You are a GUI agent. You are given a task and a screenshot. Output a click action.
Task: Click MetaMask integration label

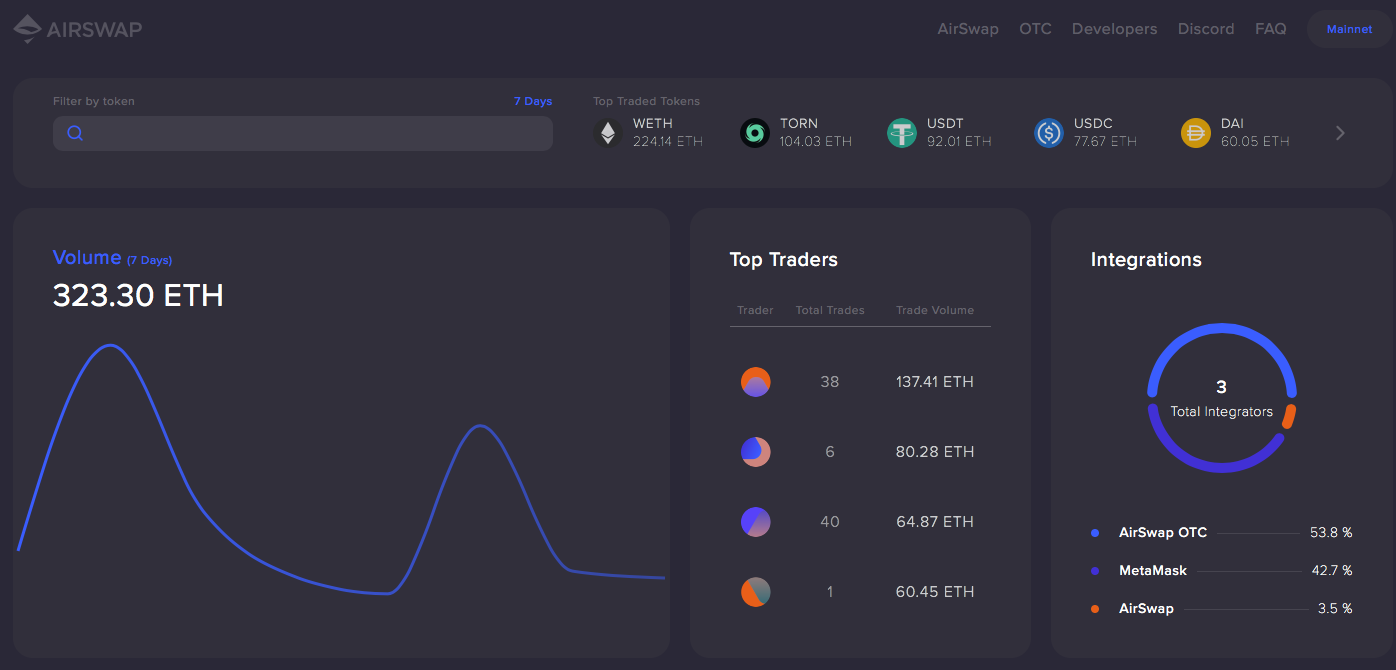point(1153,571)
